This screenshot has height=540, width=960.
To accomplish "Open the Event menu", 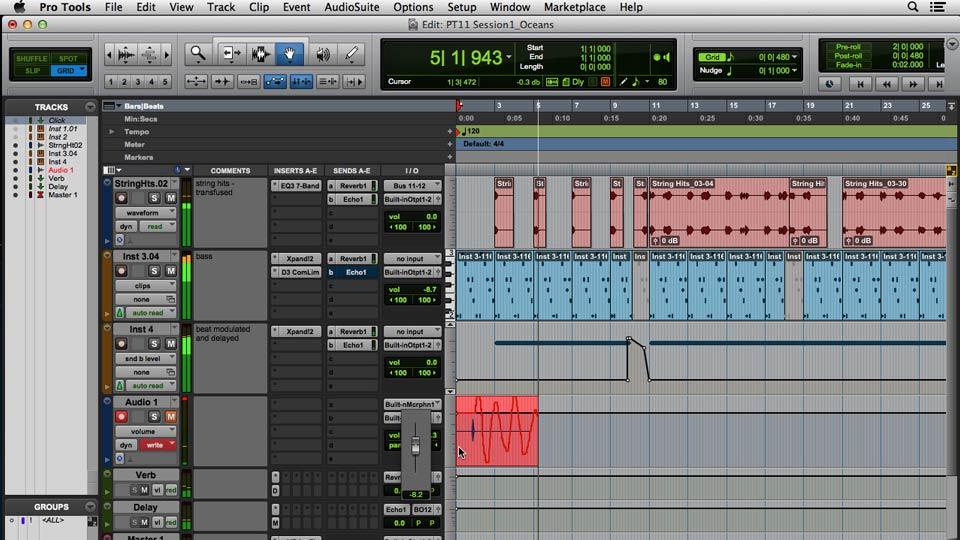I will (x=296, y=7).
